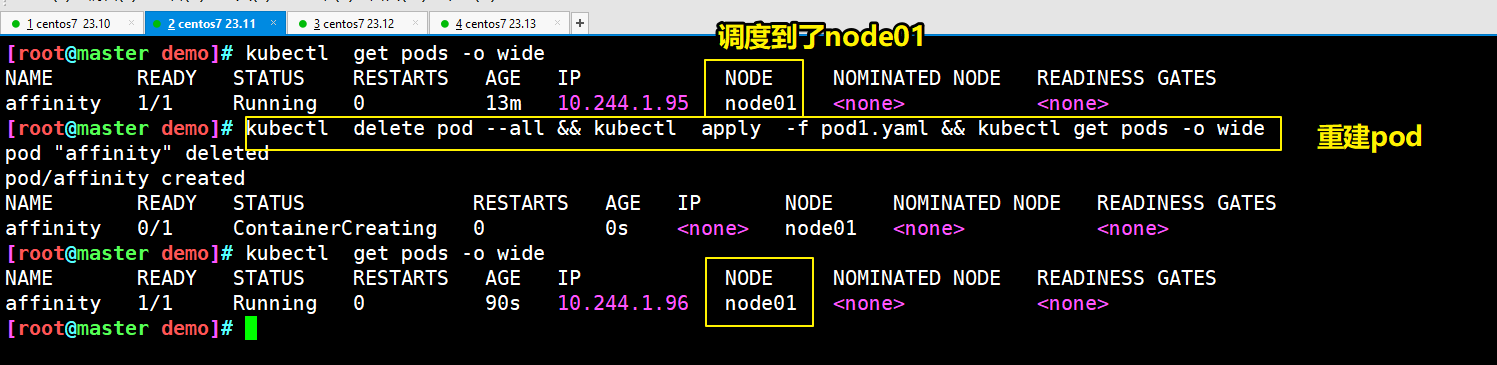Viewport: 1497px width, 365px height.
Task: Click green status dot on 23.11 tab
Action: click(x=158, y=23)
